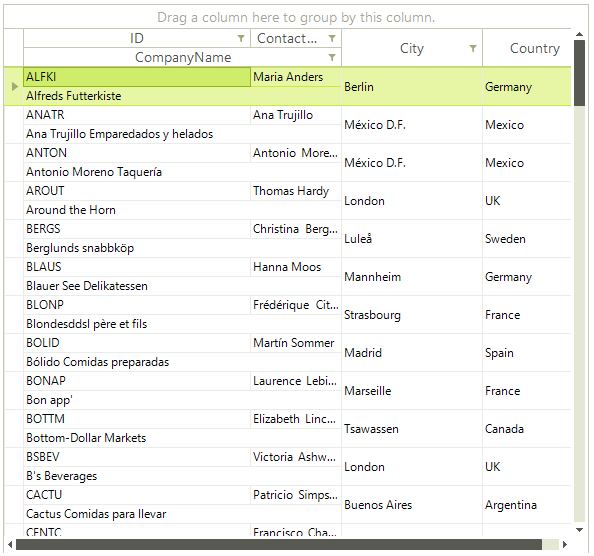
Task: Select the Alfreds Futterkiste cell
Action: 182,96
